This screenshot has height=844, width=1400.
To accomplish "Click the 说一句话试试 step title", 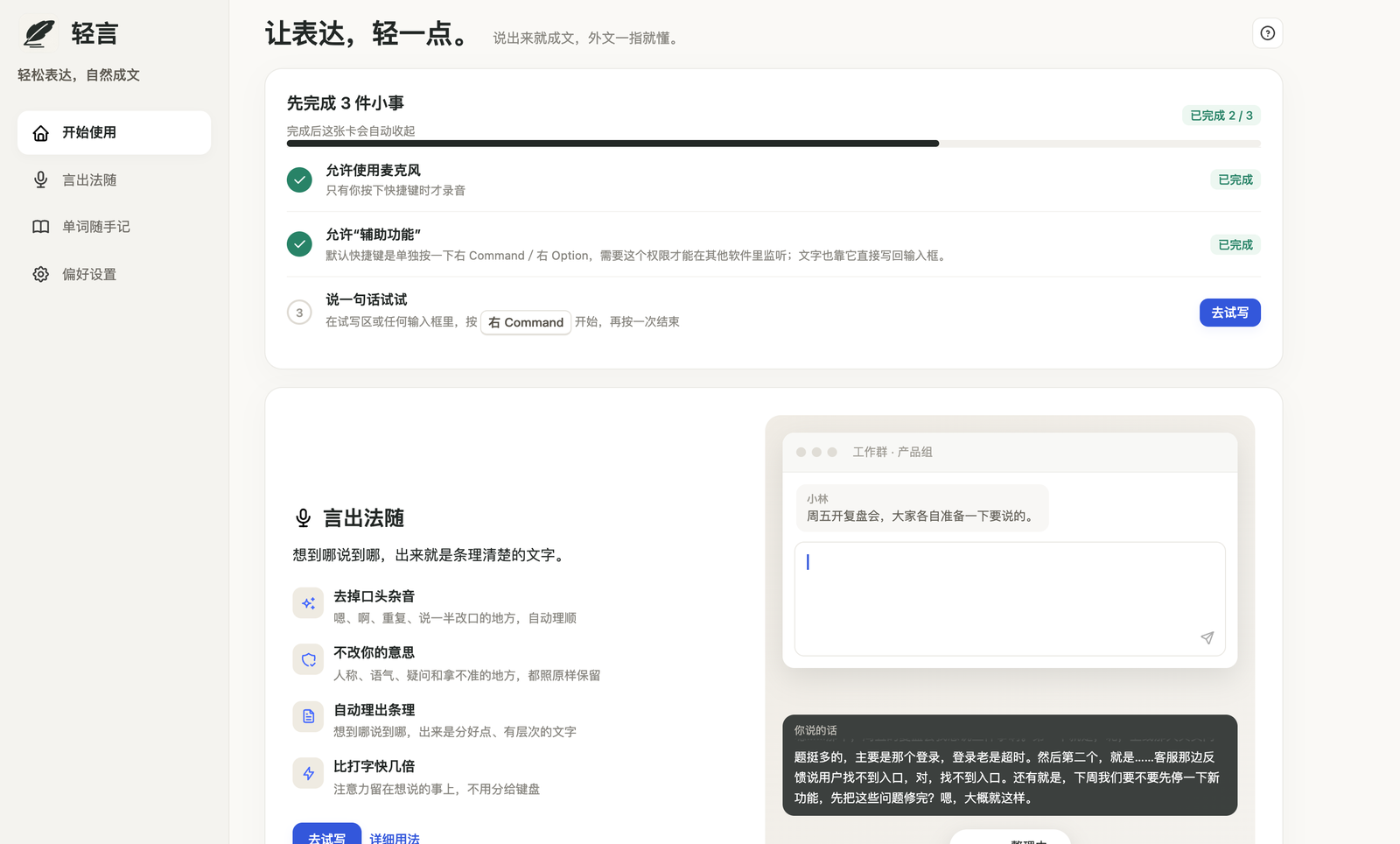I will pyautogui.click(x=367, y=299).
